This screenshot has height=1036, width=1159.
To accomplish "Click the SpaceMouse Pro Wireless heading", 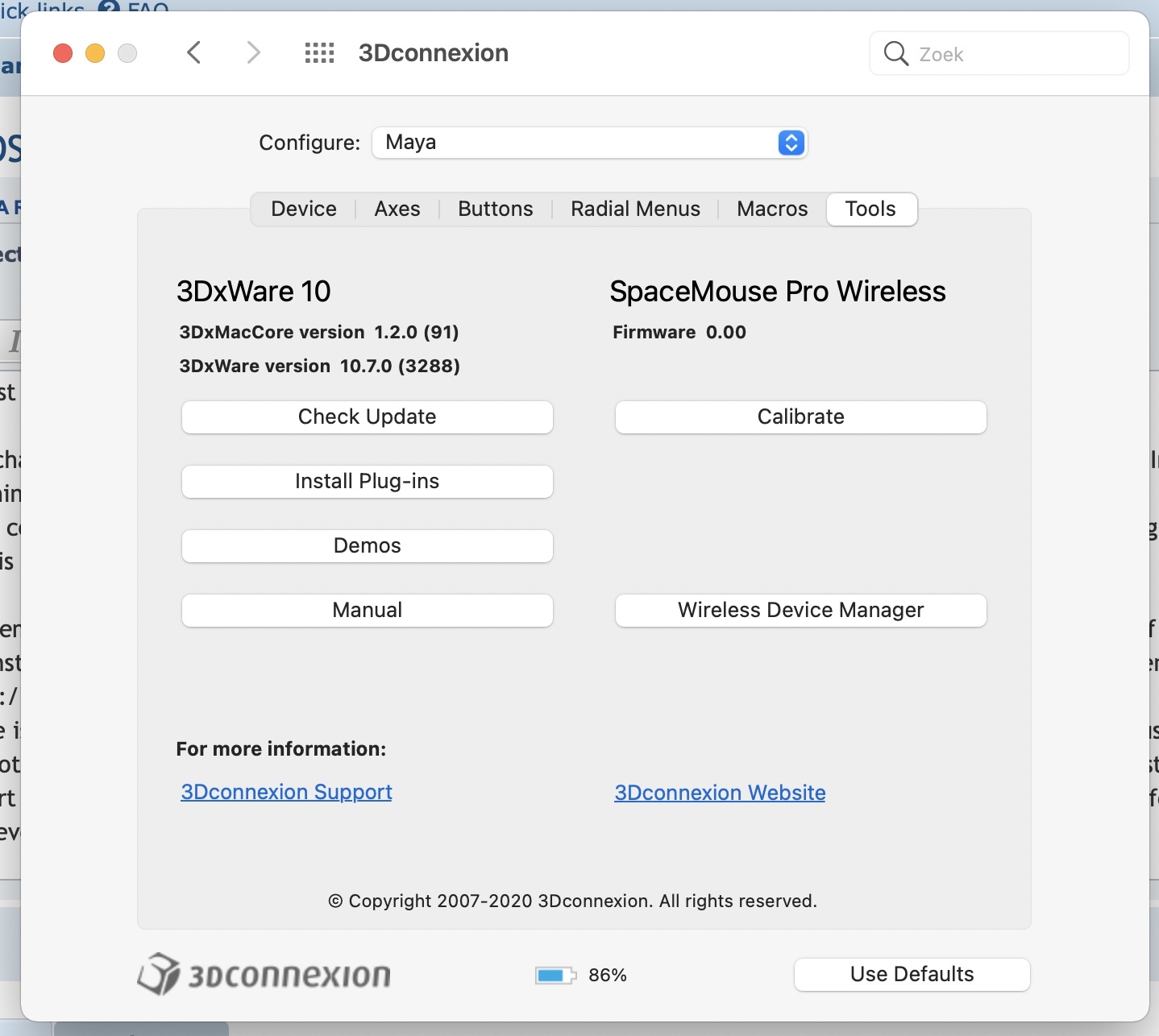I will pyautogui.click(x=778, y=292).
